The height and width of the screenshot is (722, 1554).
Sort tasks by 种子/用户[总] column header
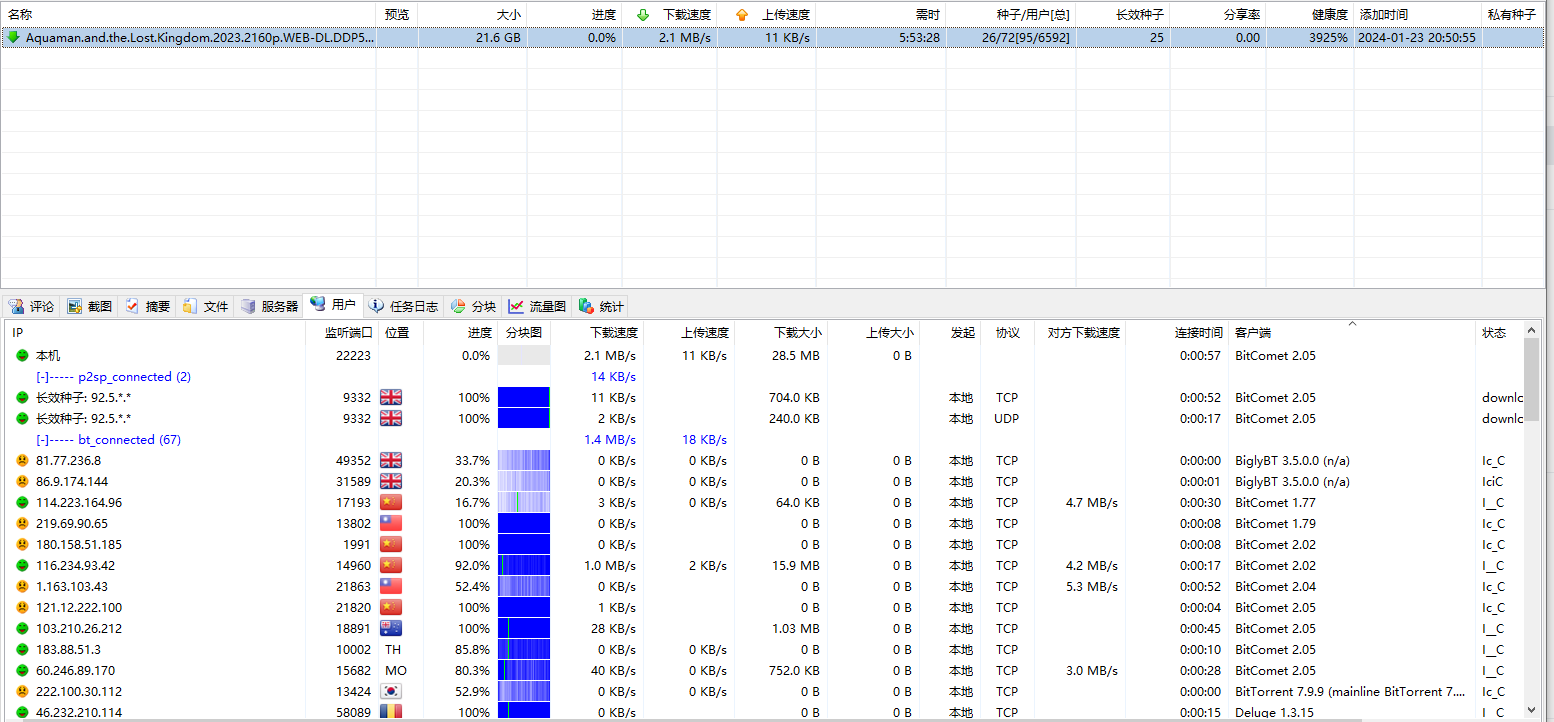click(x=1011, y=14)
